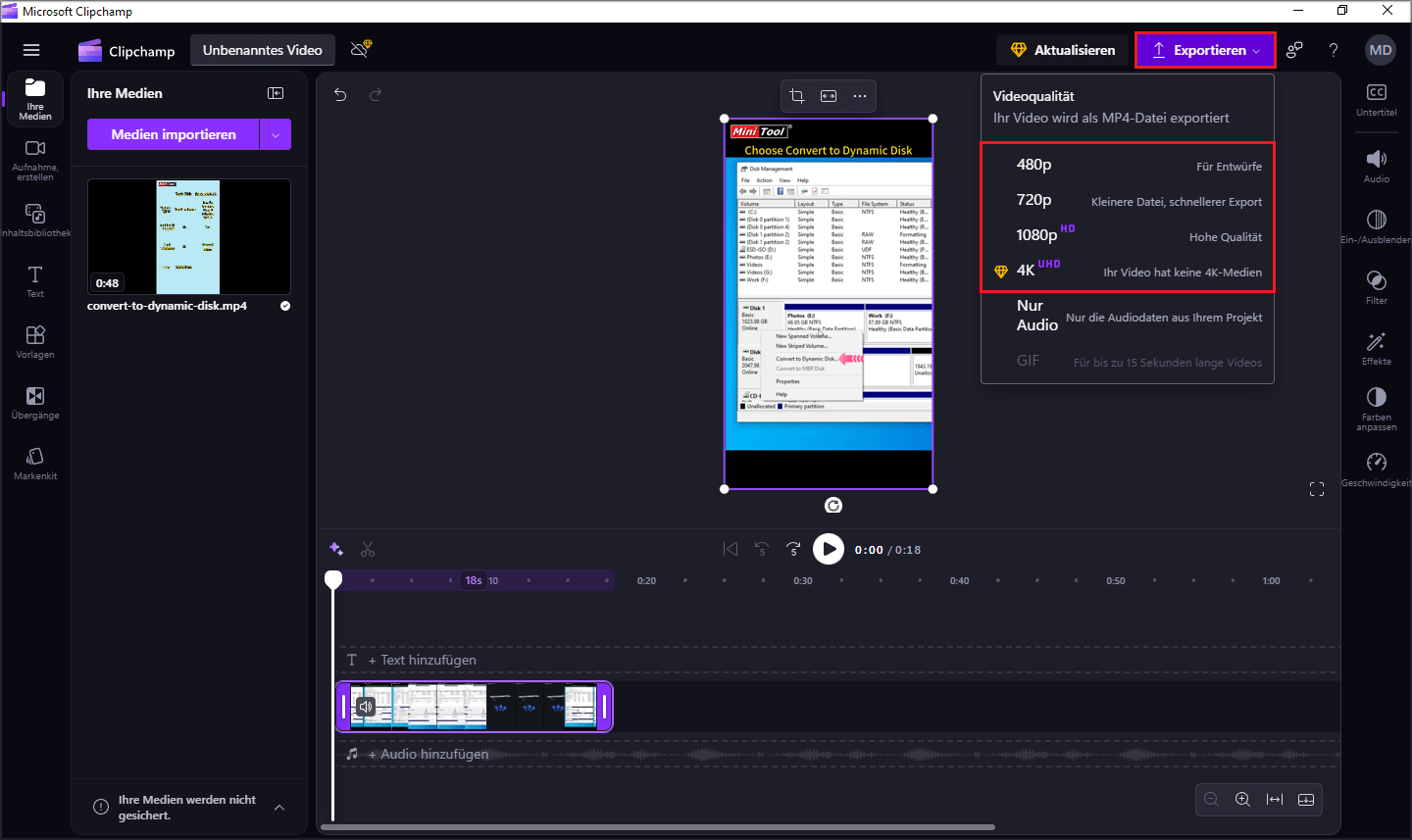Mute the timeline clip's audio

(366, 707)
